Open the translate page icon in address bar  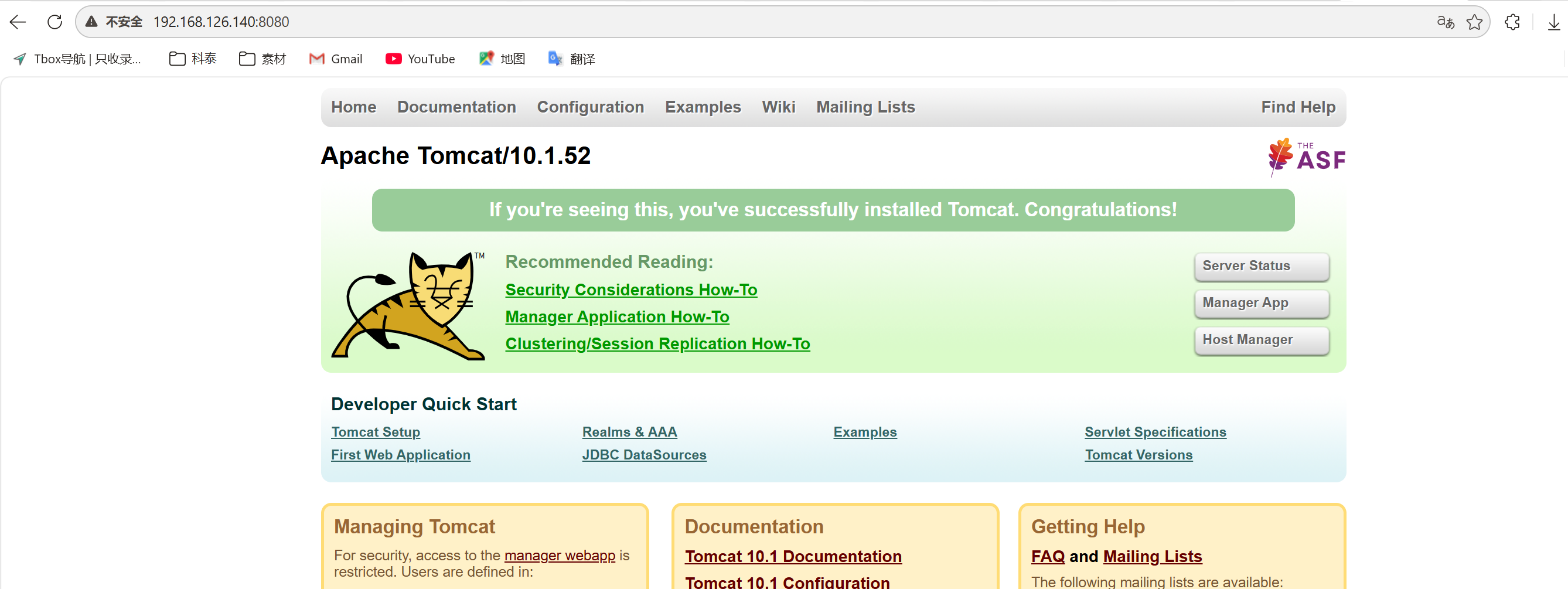[1445, 22]
